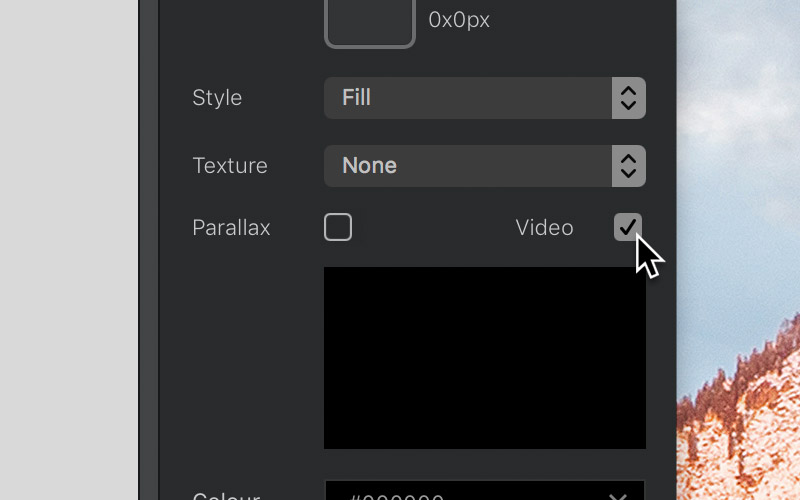
Task: Open the Texture dropdown showing None
Action: click(x=485, y=166)
